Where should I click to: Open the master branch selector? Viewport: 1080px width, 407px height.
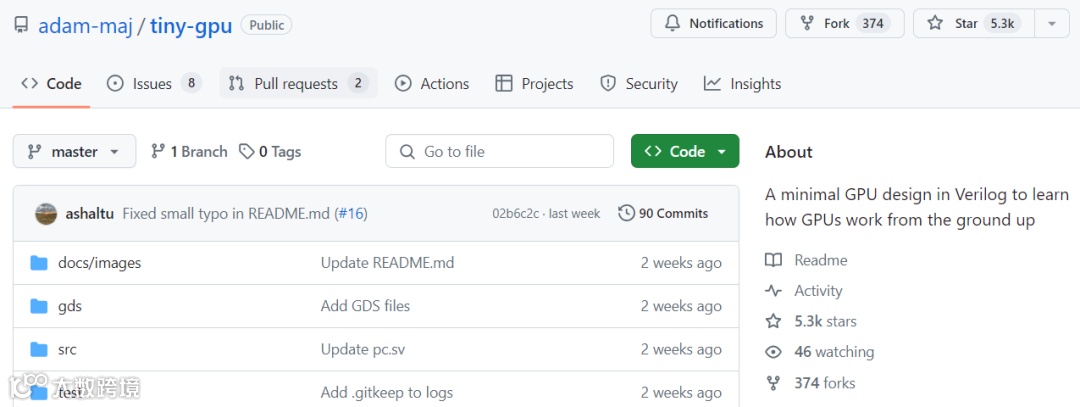75,151
